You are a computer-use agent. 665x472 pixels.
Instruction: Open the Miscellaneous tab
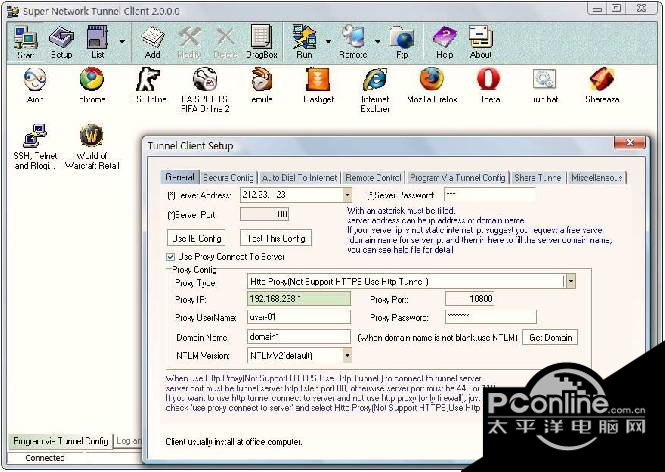tap(597, 177)
